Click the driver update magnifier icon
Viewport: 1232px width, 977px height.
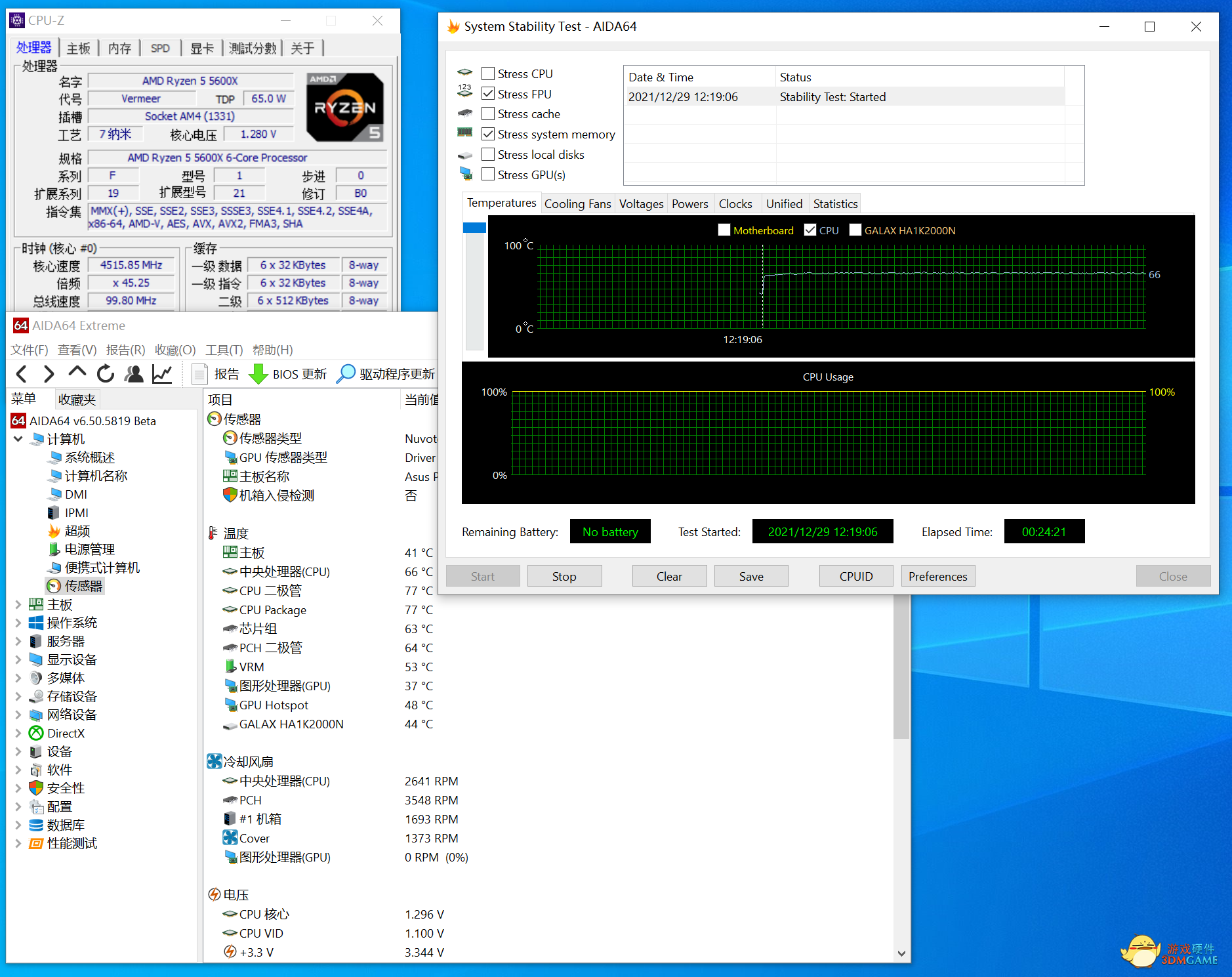click(x=345, y=374)
